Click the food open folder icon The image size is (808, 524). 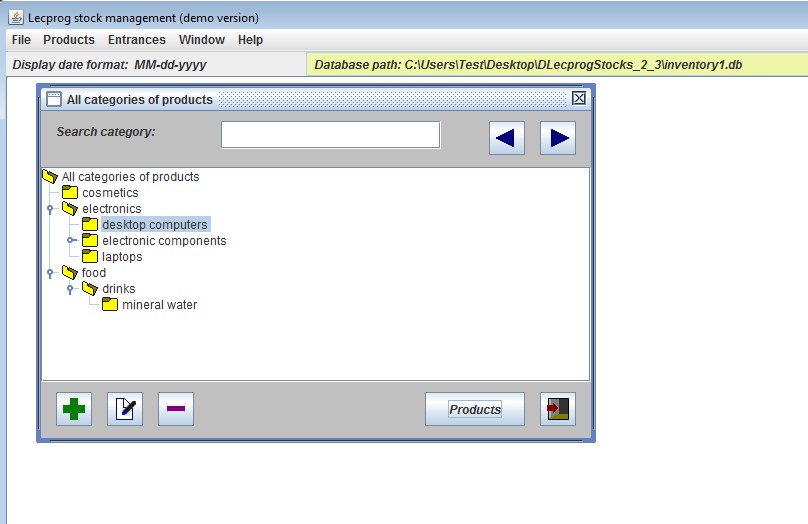point(70,273)
